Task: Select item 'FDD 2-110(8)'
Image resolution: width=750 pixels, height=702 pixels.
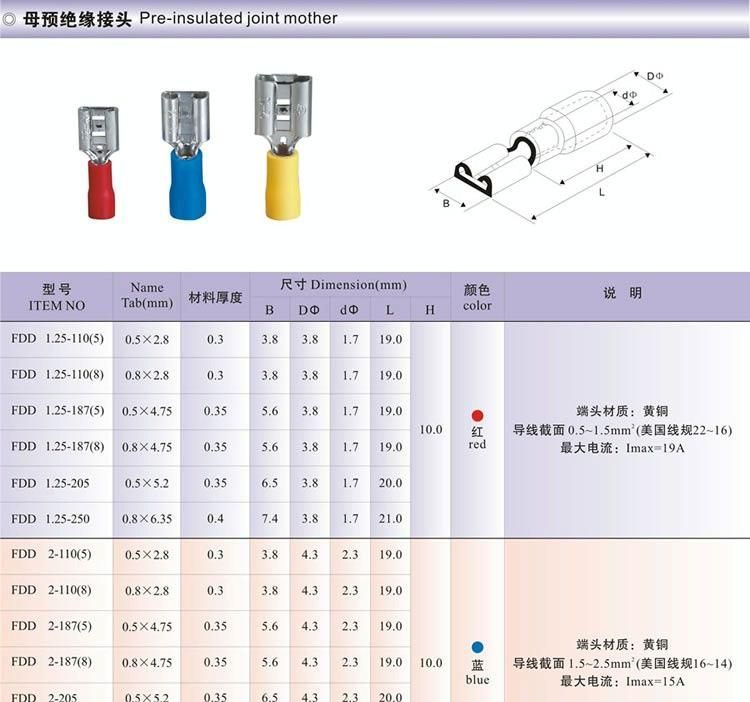Action: pos(51,590)
